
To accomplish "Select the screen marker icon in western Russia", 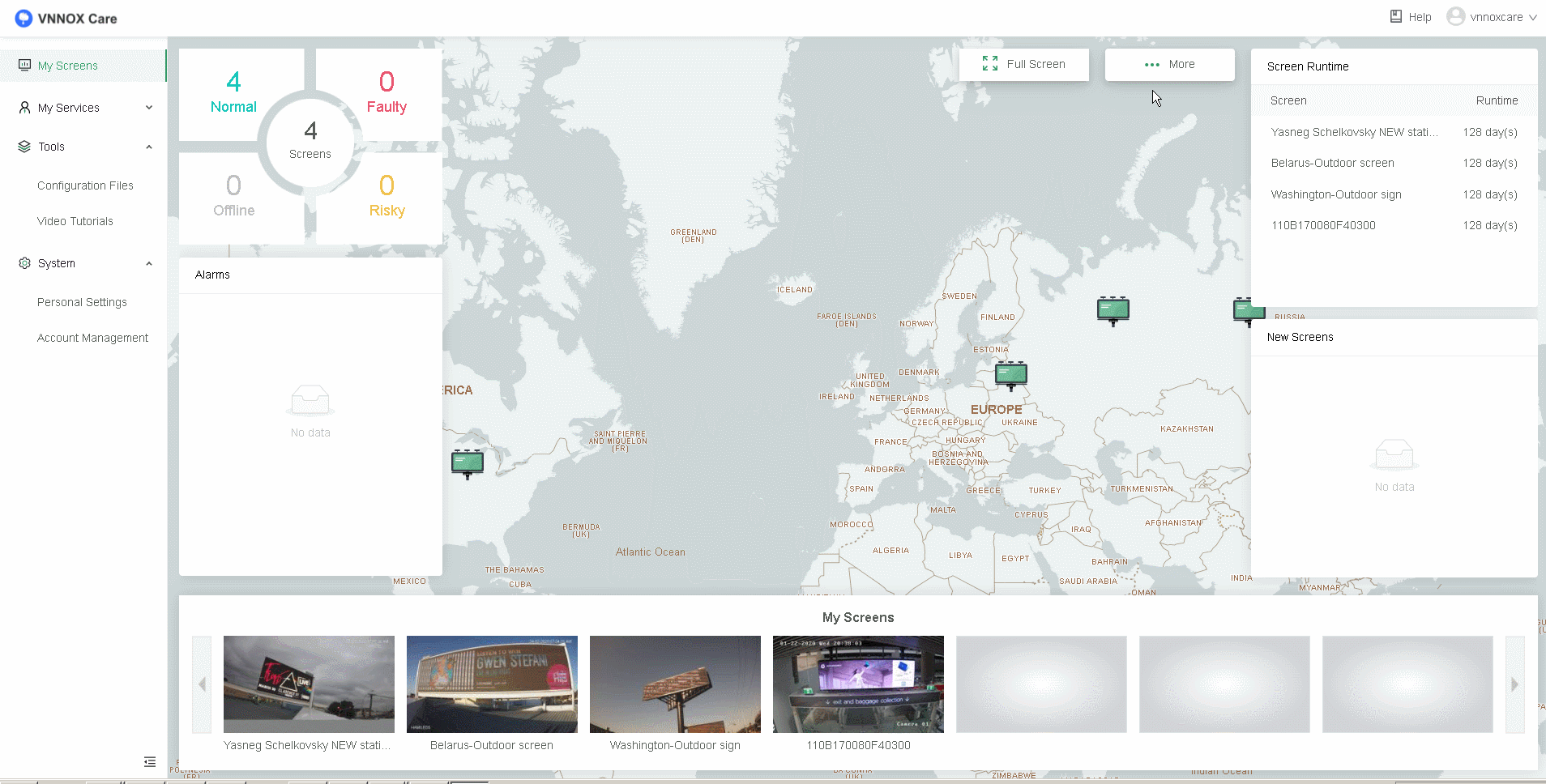I will click(x=1113, y=309).
